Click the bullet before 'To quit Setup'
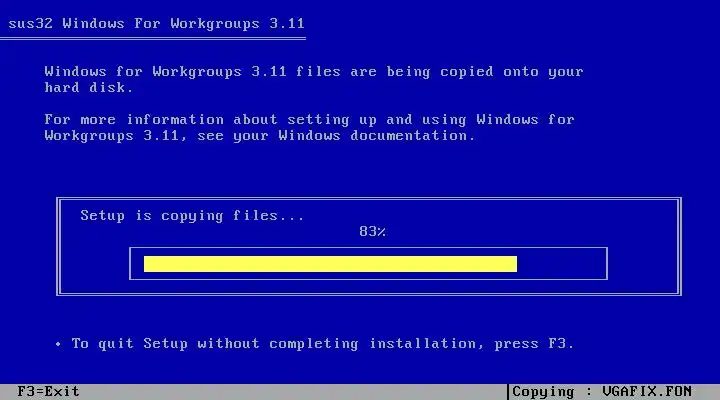This screenshot has width=720, height=400. click(x=58, y=344)
